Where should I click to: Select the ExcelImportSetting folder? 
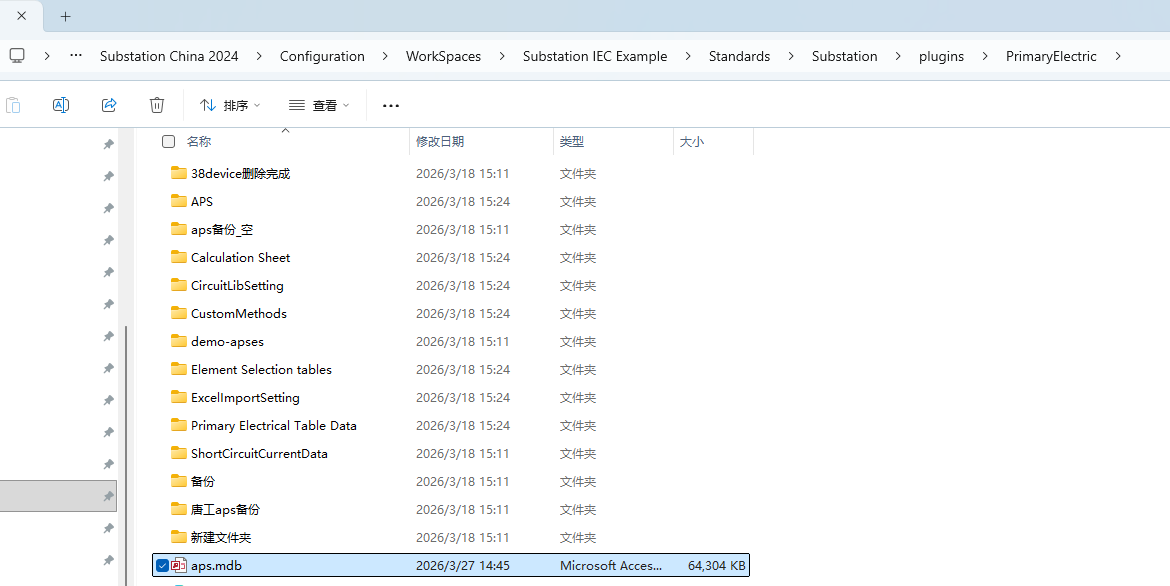pyautogui.click(x=245, y=397)
